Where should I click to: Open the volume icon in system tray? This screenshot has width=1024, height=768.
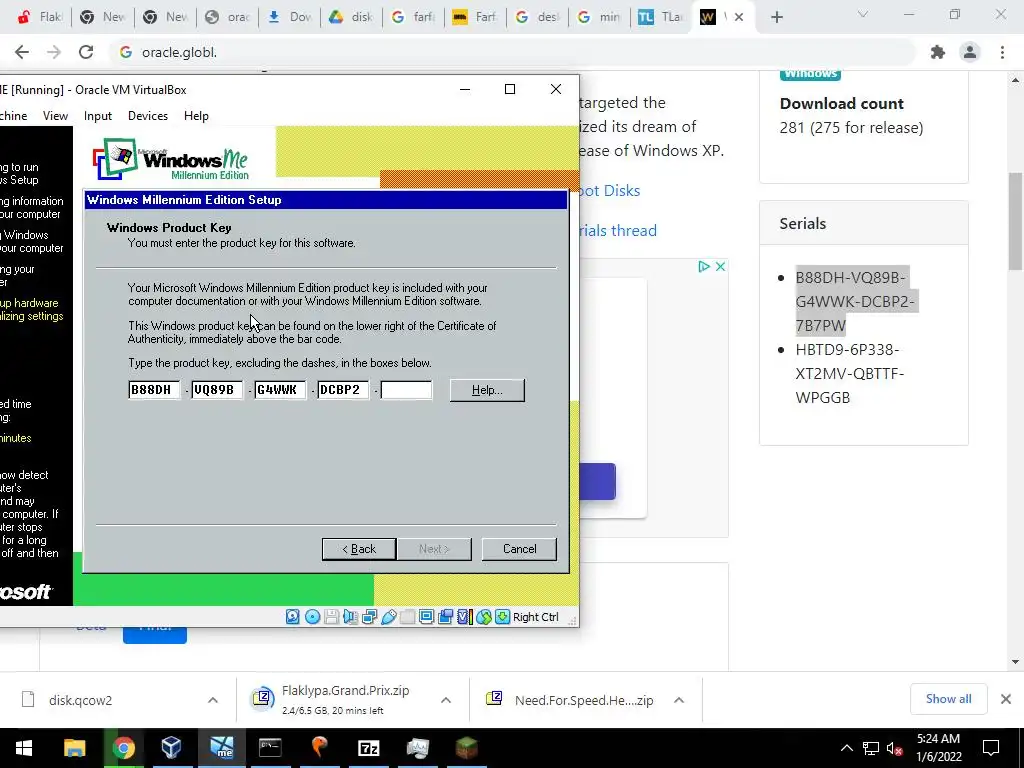coord(895,748)
